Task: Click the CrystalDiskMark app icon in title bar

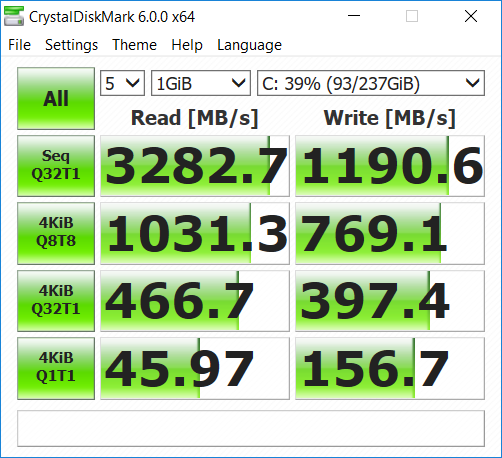Action: click(x=14, y=16)
